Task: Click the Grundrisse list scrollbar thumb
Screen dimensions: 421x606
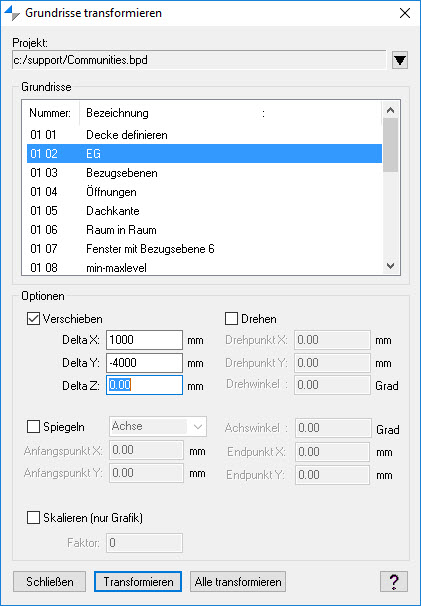Action: pos(390,145)
